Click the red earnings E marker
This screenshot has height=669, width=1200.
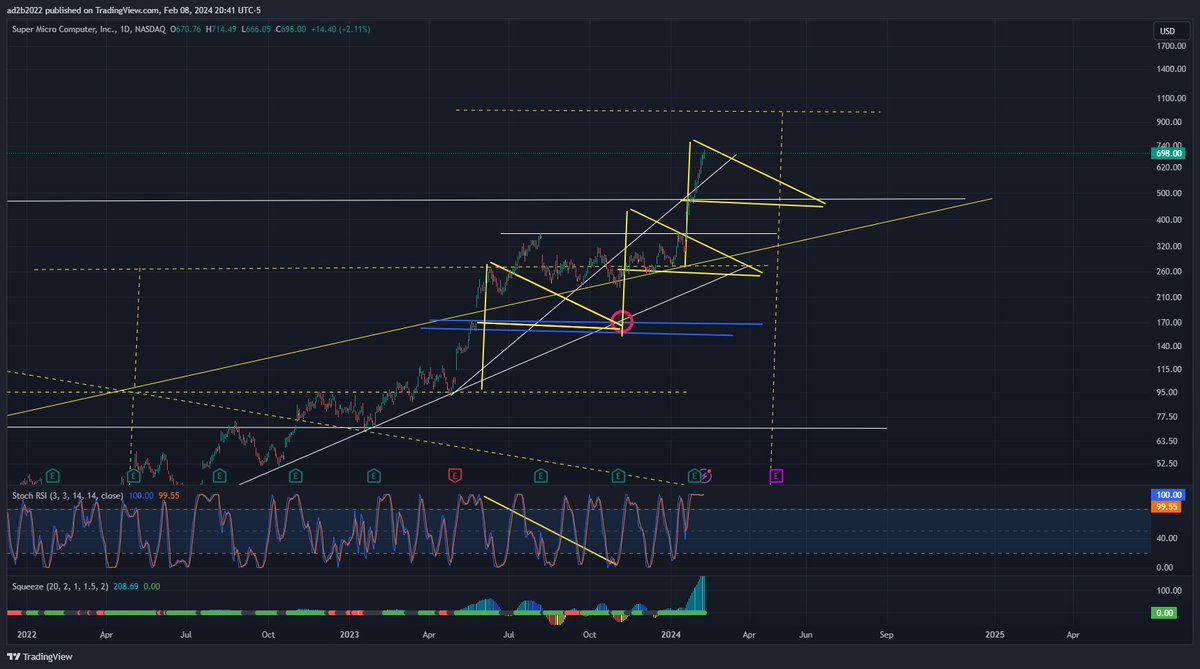455,475
